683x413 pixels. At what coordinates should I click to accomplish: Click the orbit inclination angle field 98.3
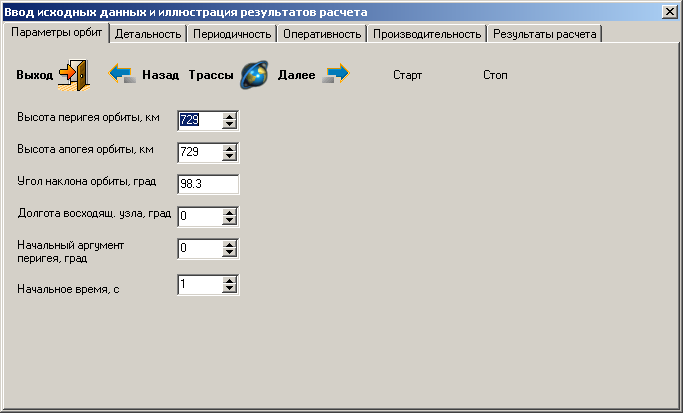click(208, 184)
